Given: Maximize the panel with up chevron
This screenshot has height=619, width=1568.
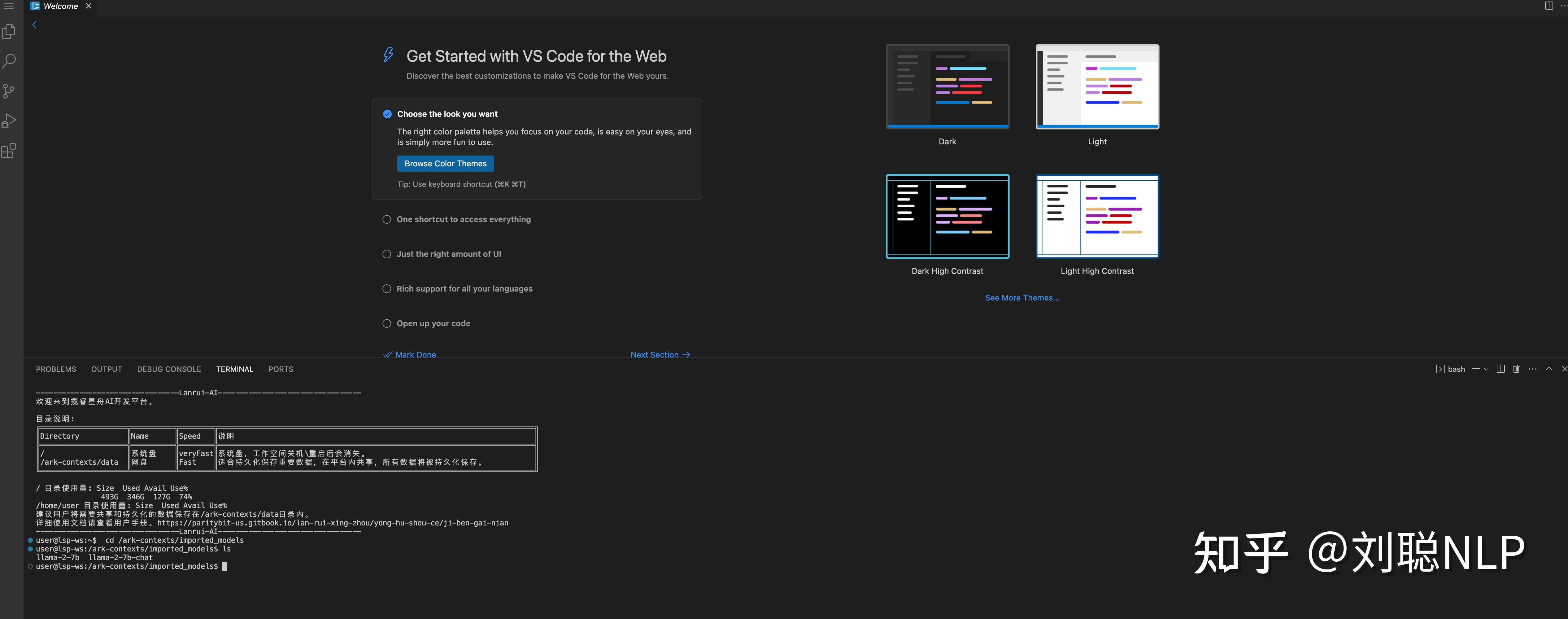Looking at the screenshot, I should click(1548, 369).
